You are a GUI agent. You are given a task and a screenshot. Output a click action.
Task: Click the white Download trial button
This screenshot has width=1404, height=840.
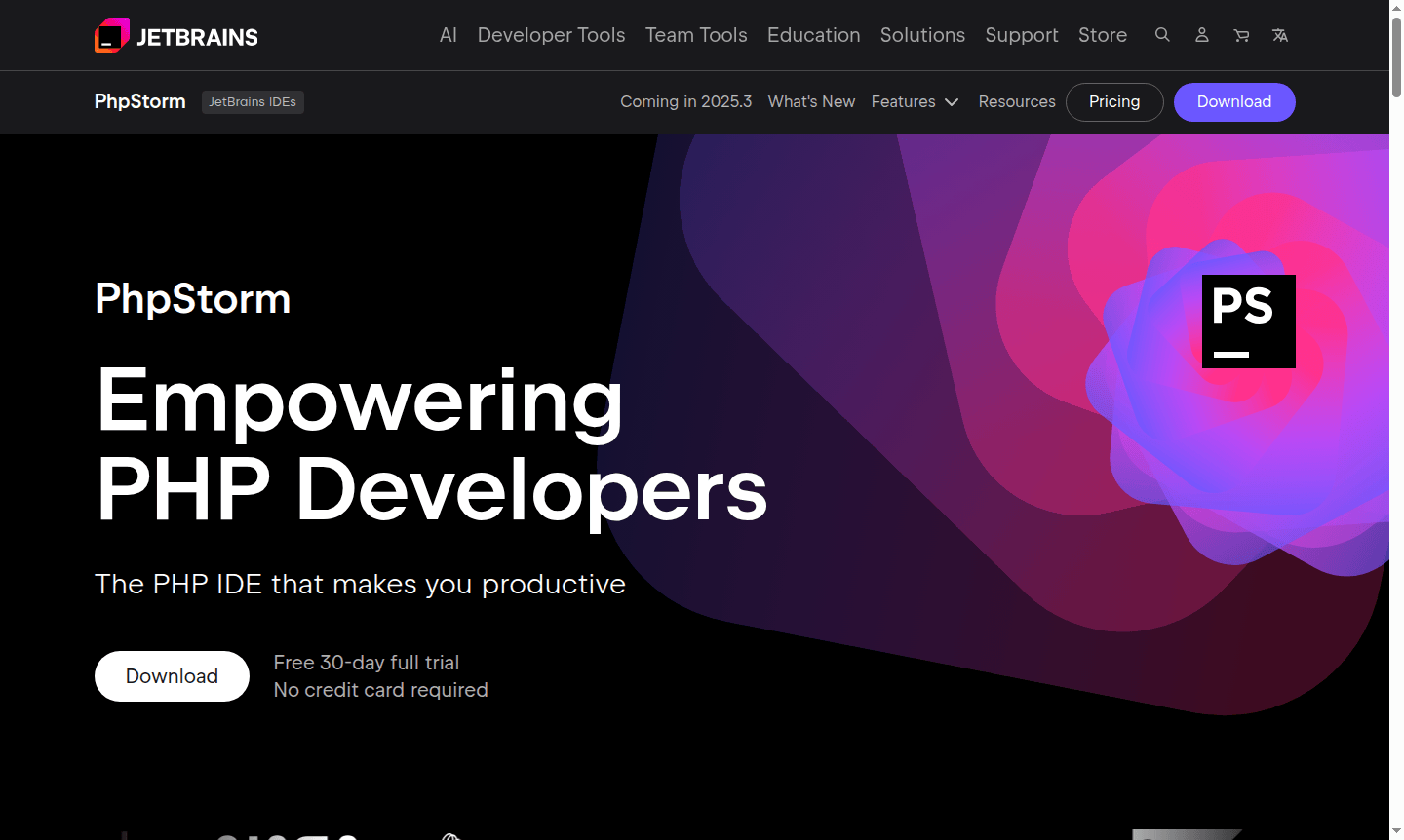coord(172,675)
